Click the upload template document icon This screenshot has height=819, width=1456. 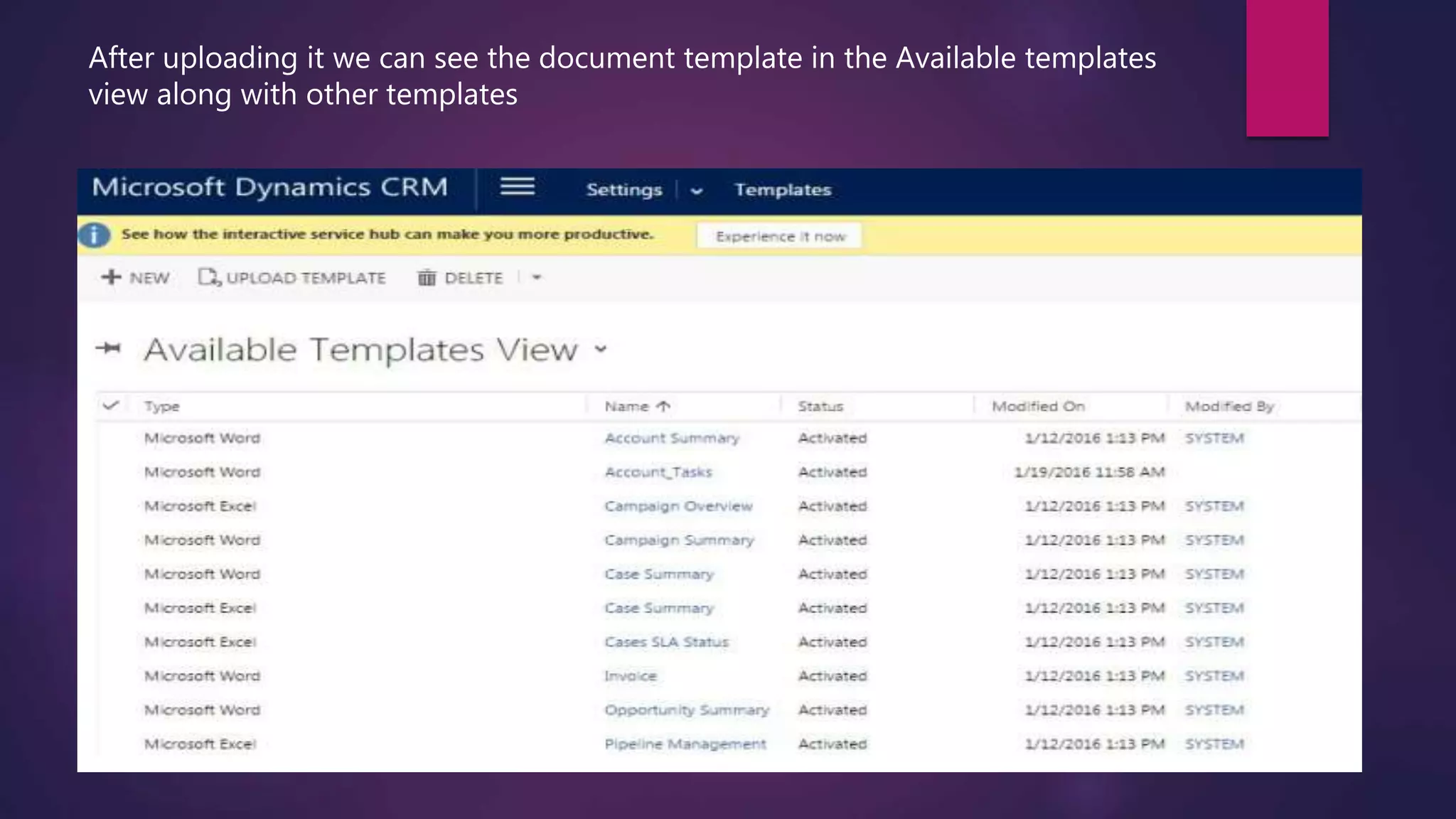click(209, 277)
